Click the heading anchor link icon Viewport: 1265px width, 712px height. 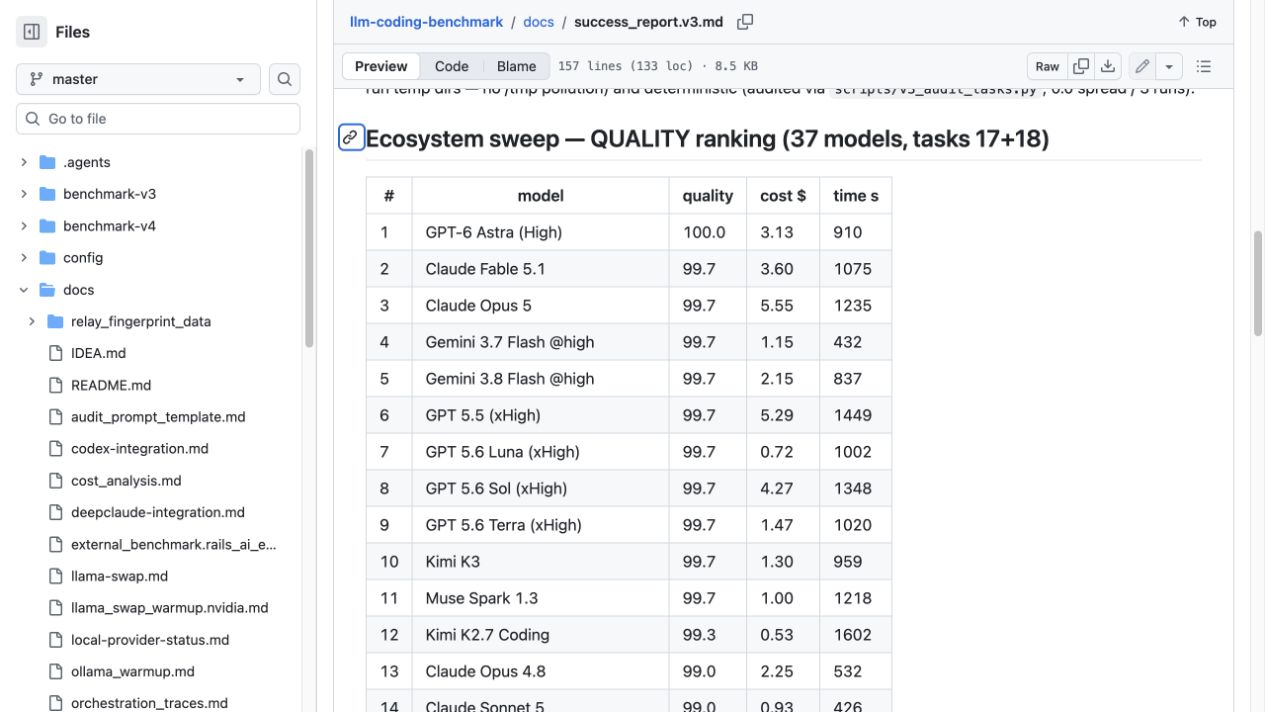(x=351, y=138)
